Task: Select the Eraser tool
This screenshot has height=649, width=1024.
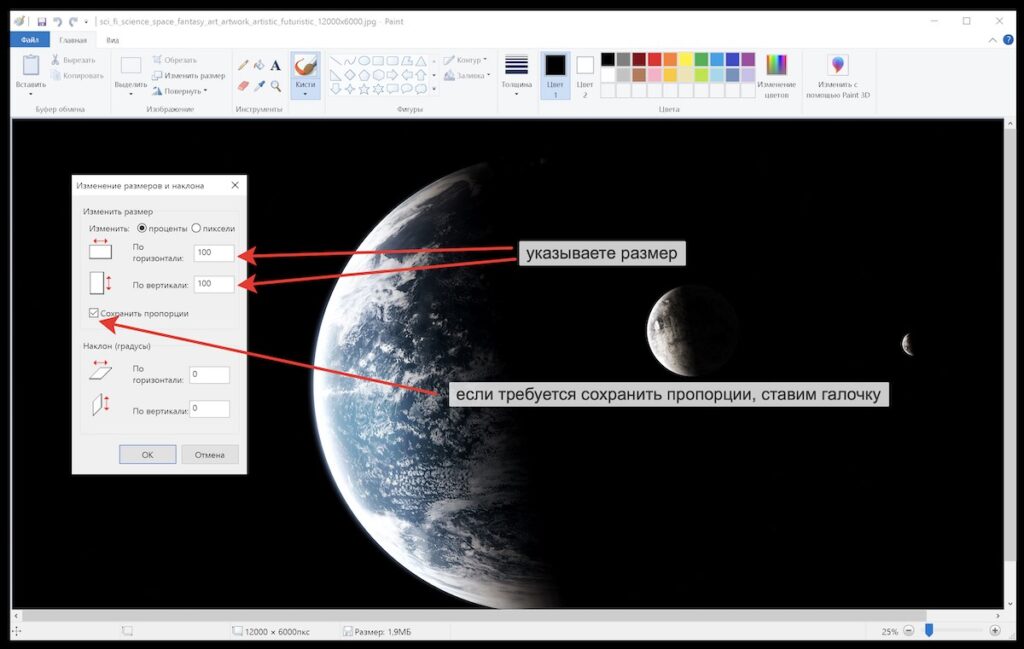Action: point(243,86)
